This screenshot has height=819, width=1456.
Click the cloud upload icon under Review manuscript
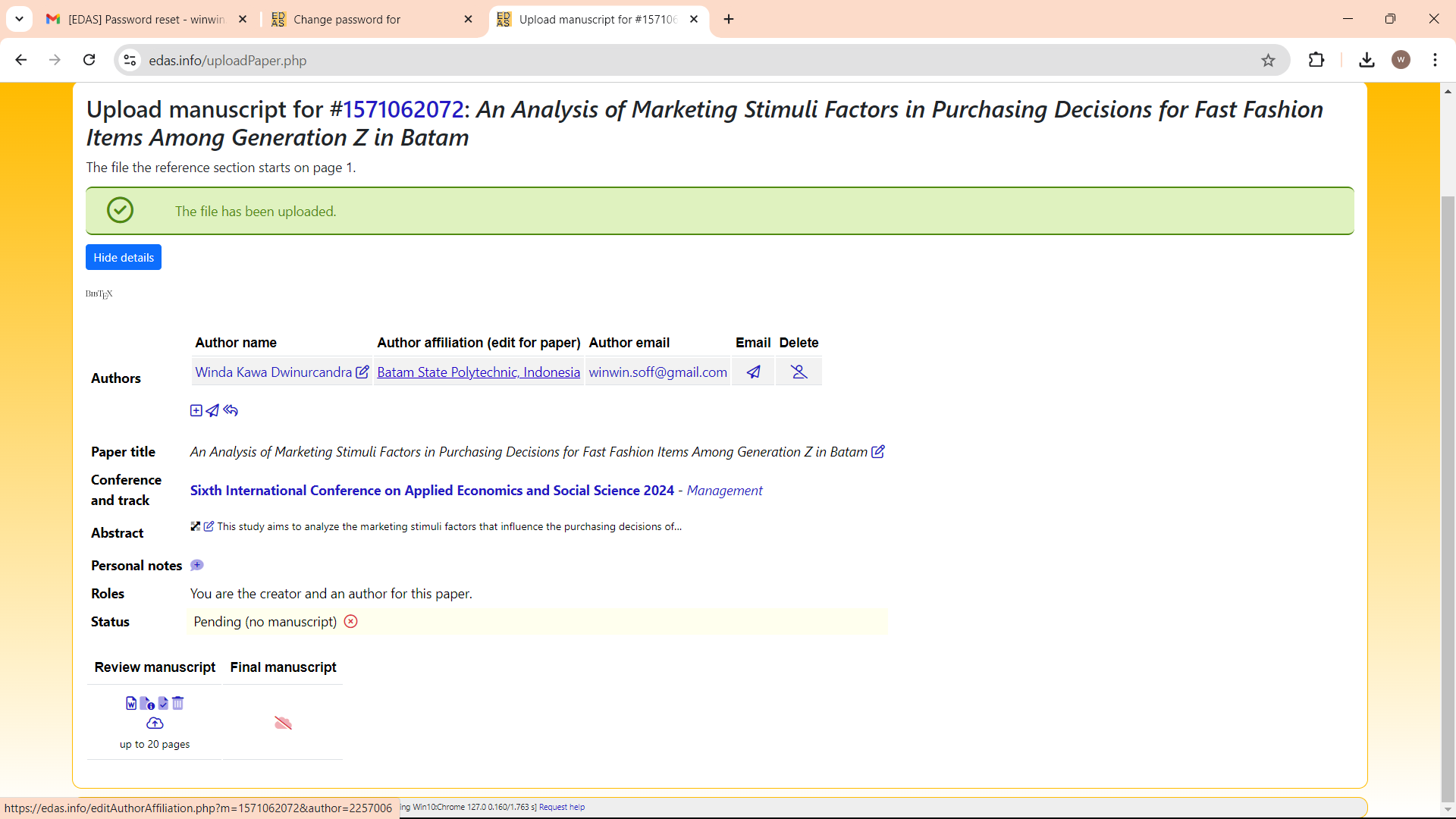[x=155, y=723]
